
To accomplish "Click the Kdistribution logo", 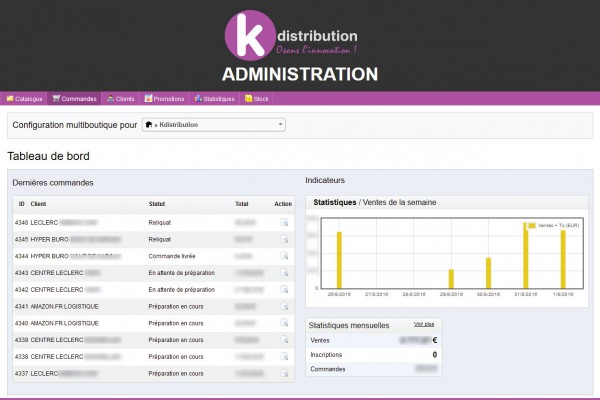I will [292, 36].
